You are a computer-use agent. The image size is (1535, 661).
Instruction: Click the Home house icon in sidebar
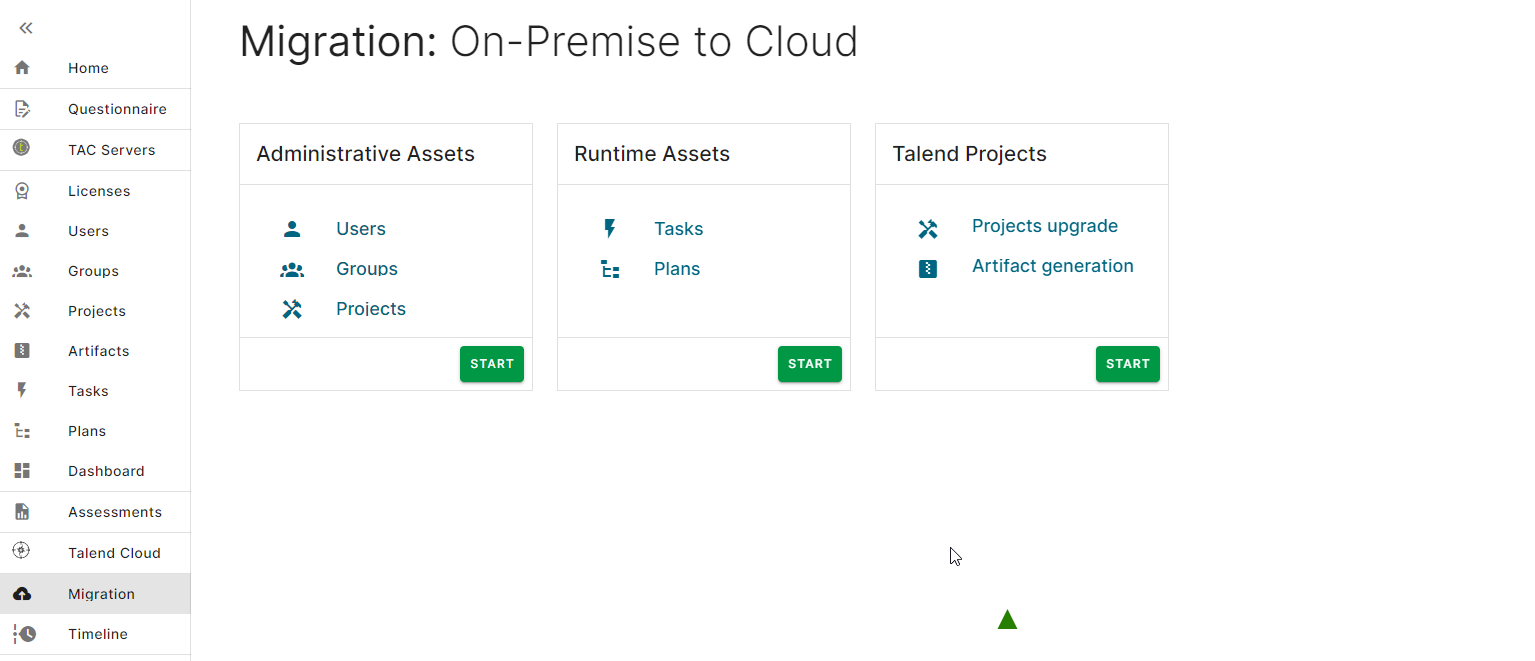tap(22, 68)
